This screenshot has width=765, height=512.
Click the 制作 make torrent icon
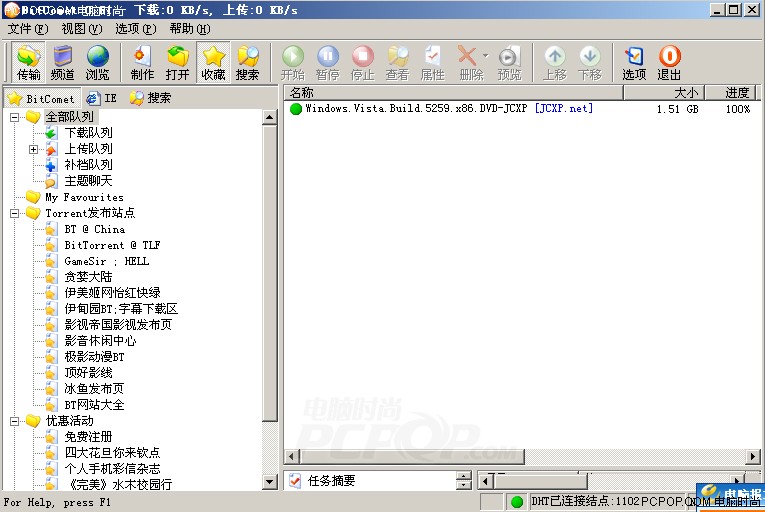(x=142, y=62)
